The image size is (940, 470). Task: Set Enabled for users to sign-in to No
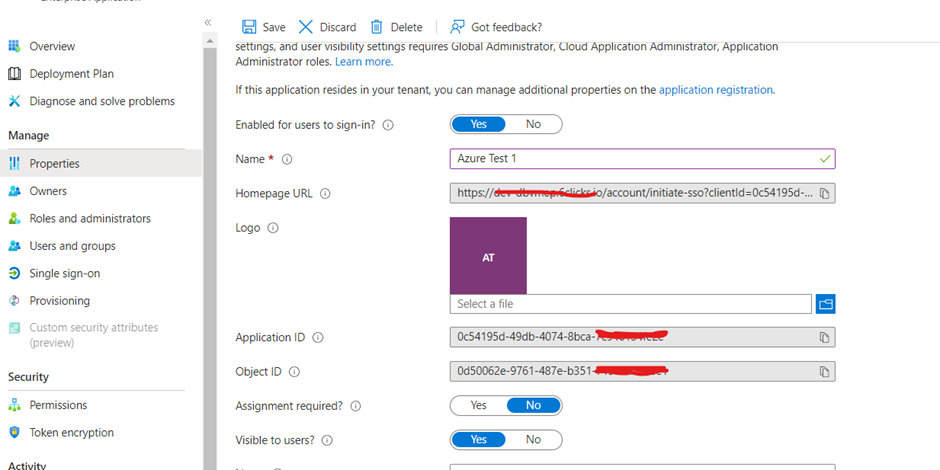(x=534, y=124)
